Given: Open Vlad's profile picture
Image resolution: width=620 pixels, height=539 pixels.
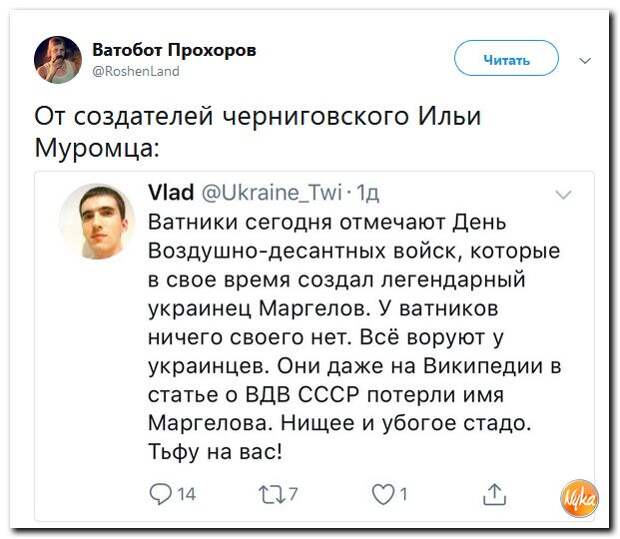Looking at the screenshot, I should [x=97, y=221].
